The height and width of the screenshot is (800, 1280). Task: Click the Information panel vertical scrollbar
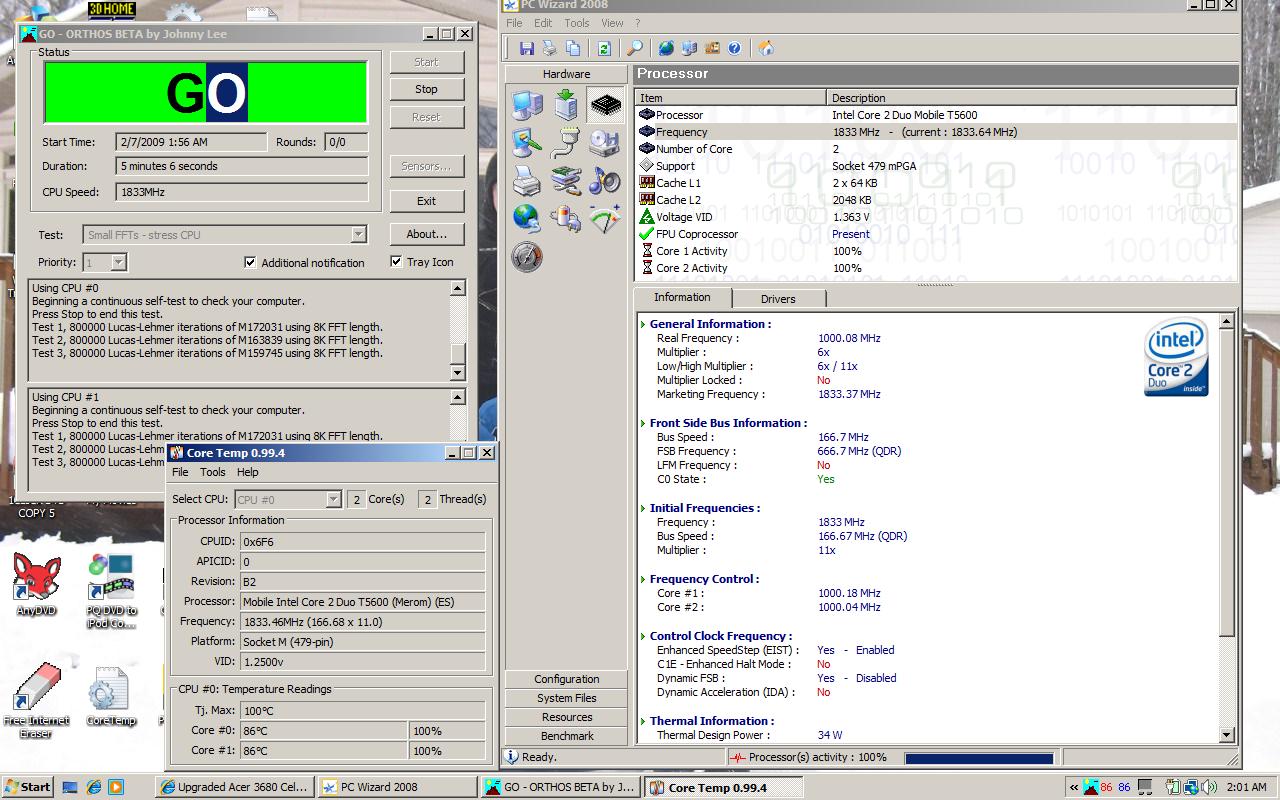[x=1227, y=528]
